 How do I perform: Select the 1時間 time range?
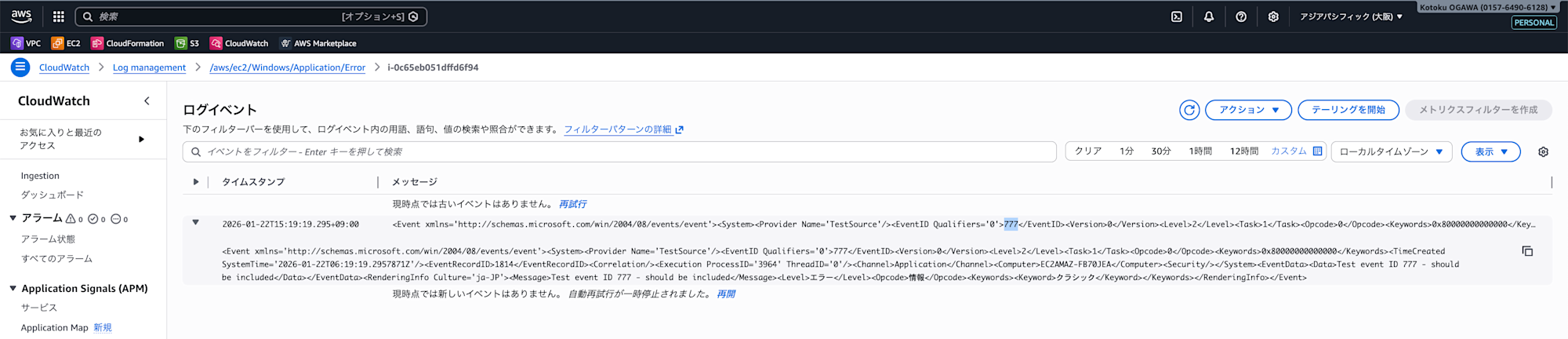click(x=1200, y=151)
